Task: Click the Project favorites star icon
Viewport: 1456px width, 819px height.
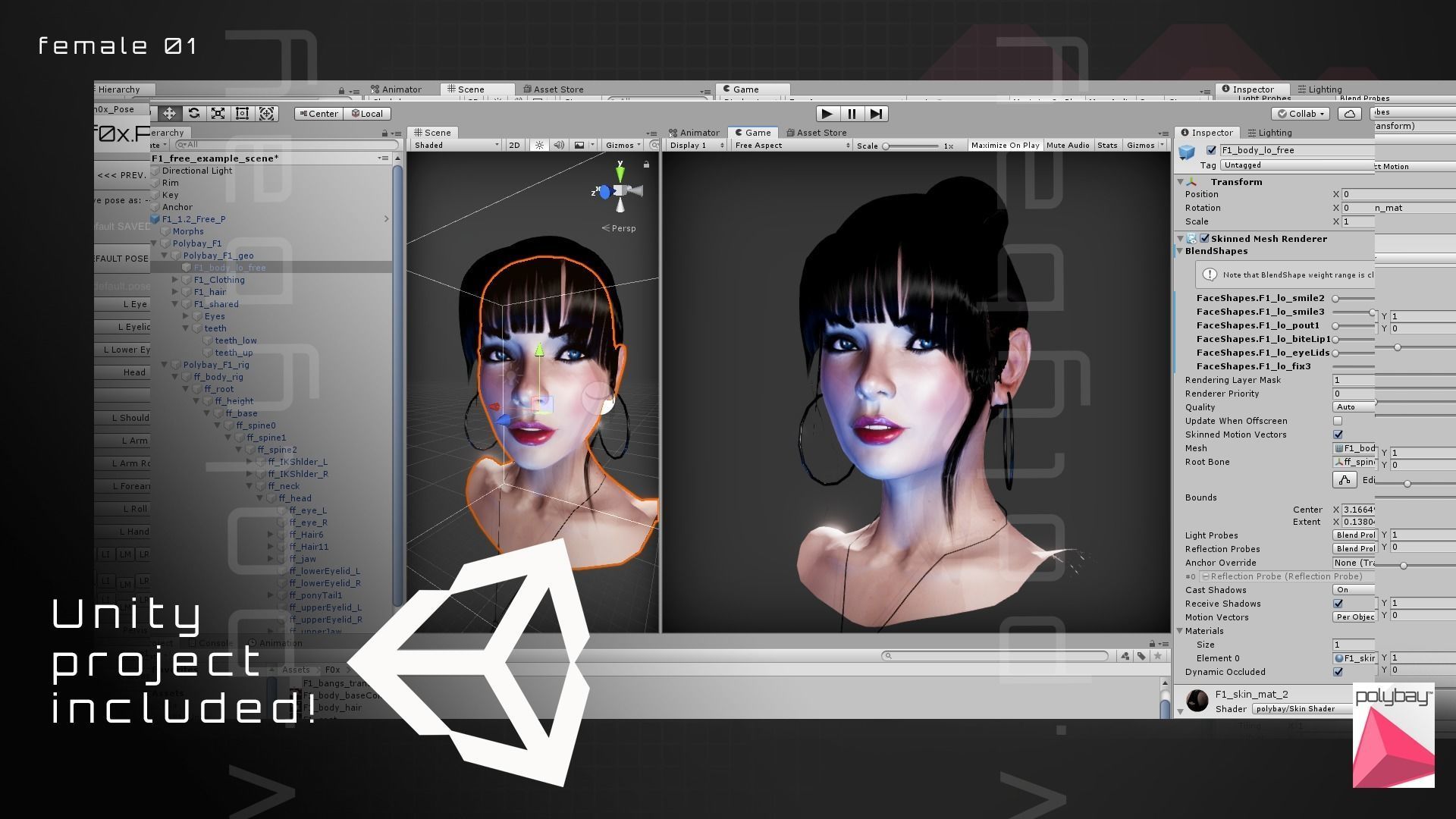Action: click(1157, 656)
